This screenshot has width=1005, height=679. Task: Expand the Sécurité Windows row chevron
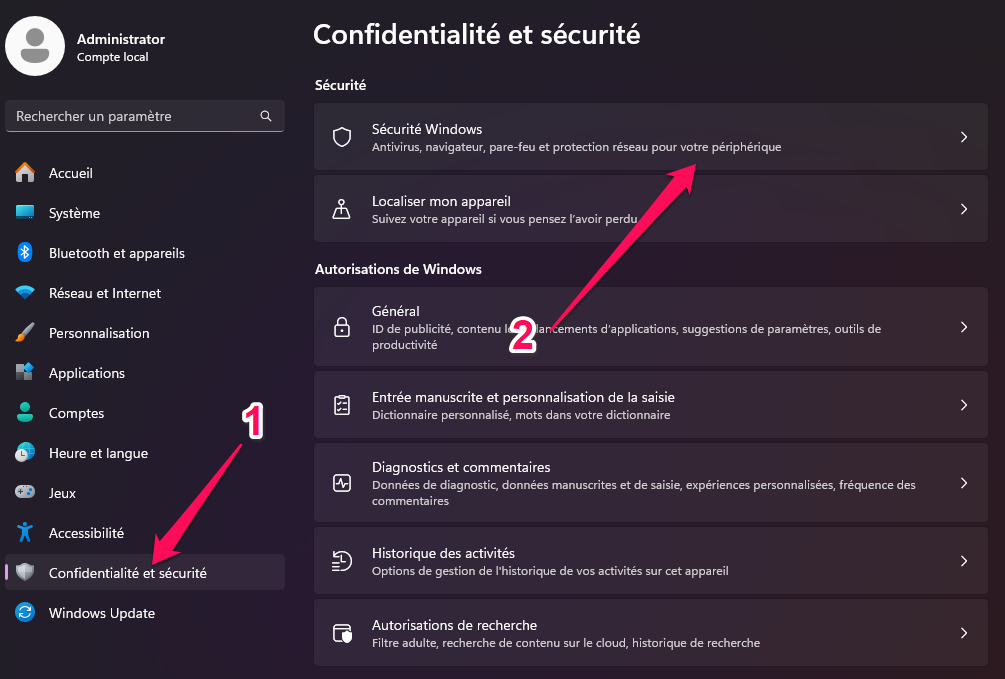(x=963, y=136)
